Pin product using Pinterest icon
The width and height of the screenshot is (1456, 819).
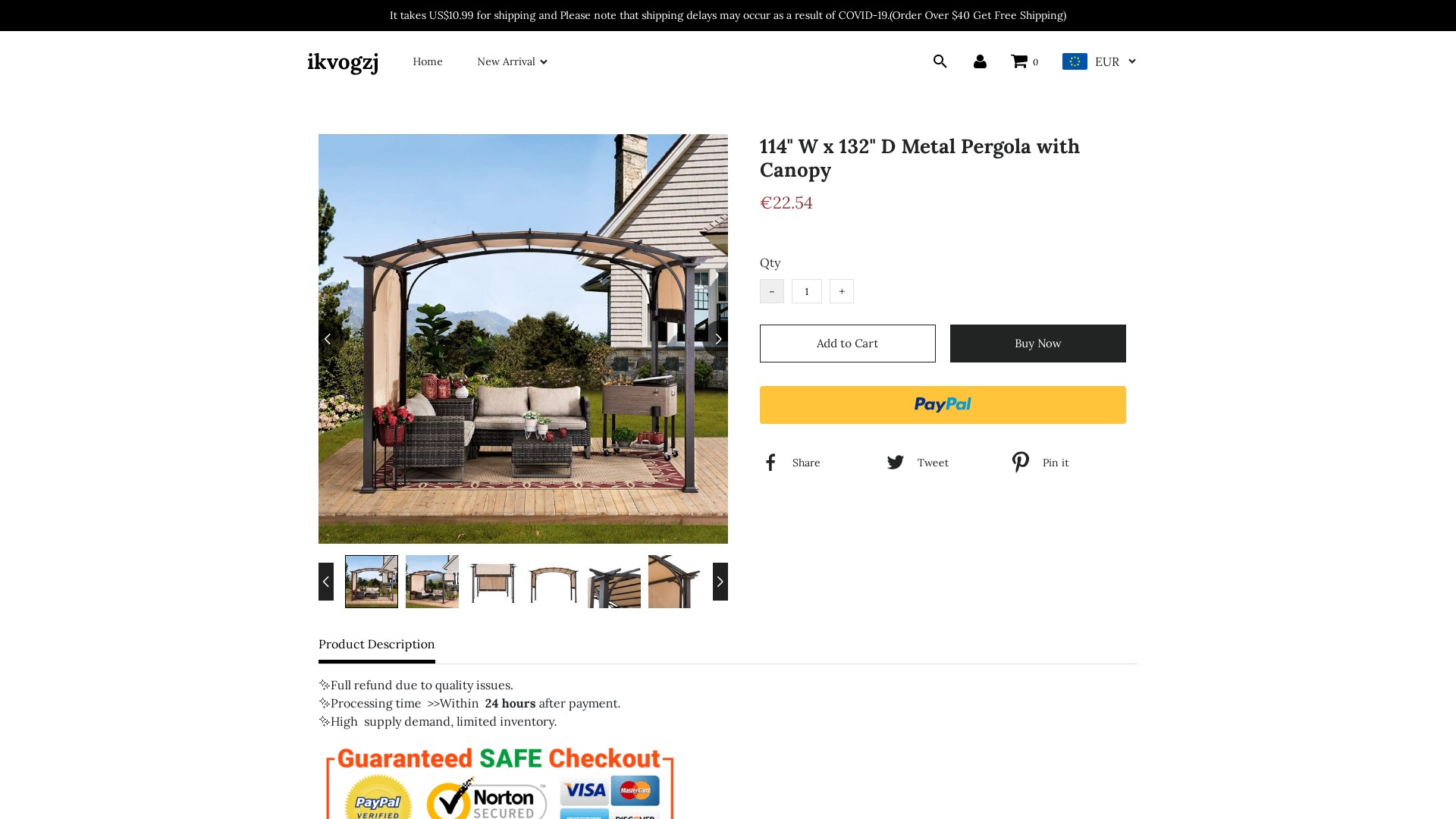click(1021, 463)
